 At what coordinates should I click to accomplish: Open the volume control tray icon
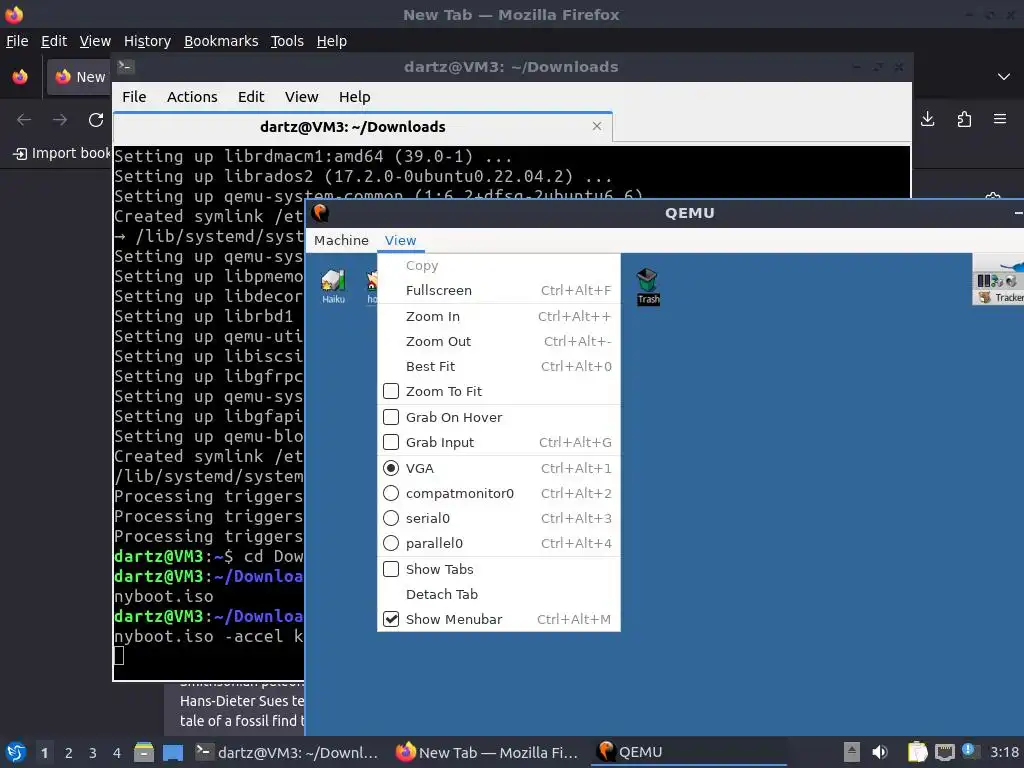(x=880, y=752)
